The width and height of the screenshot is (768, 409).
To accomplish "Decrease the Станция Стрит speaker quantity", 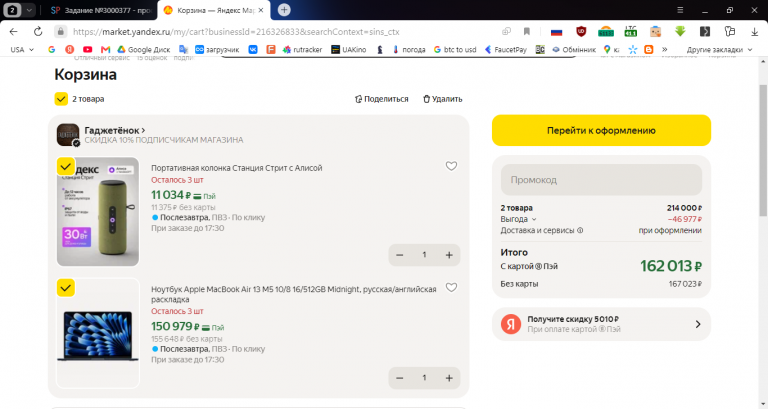I will point(400,255).
